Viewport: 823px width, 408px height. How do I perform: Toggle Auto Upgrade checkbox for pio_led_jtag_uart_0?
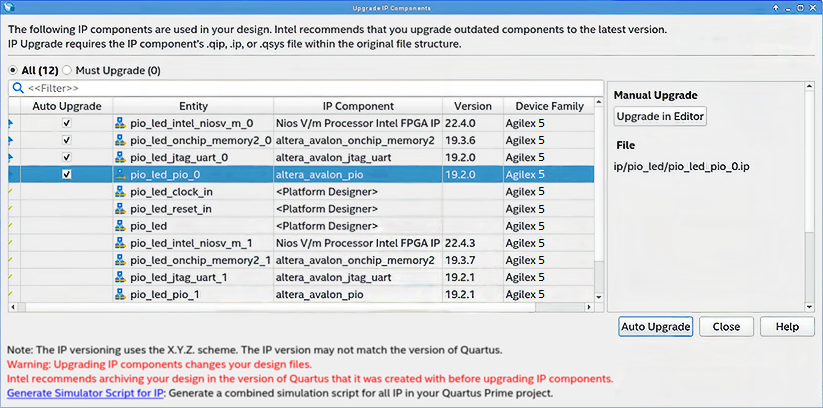67,158
